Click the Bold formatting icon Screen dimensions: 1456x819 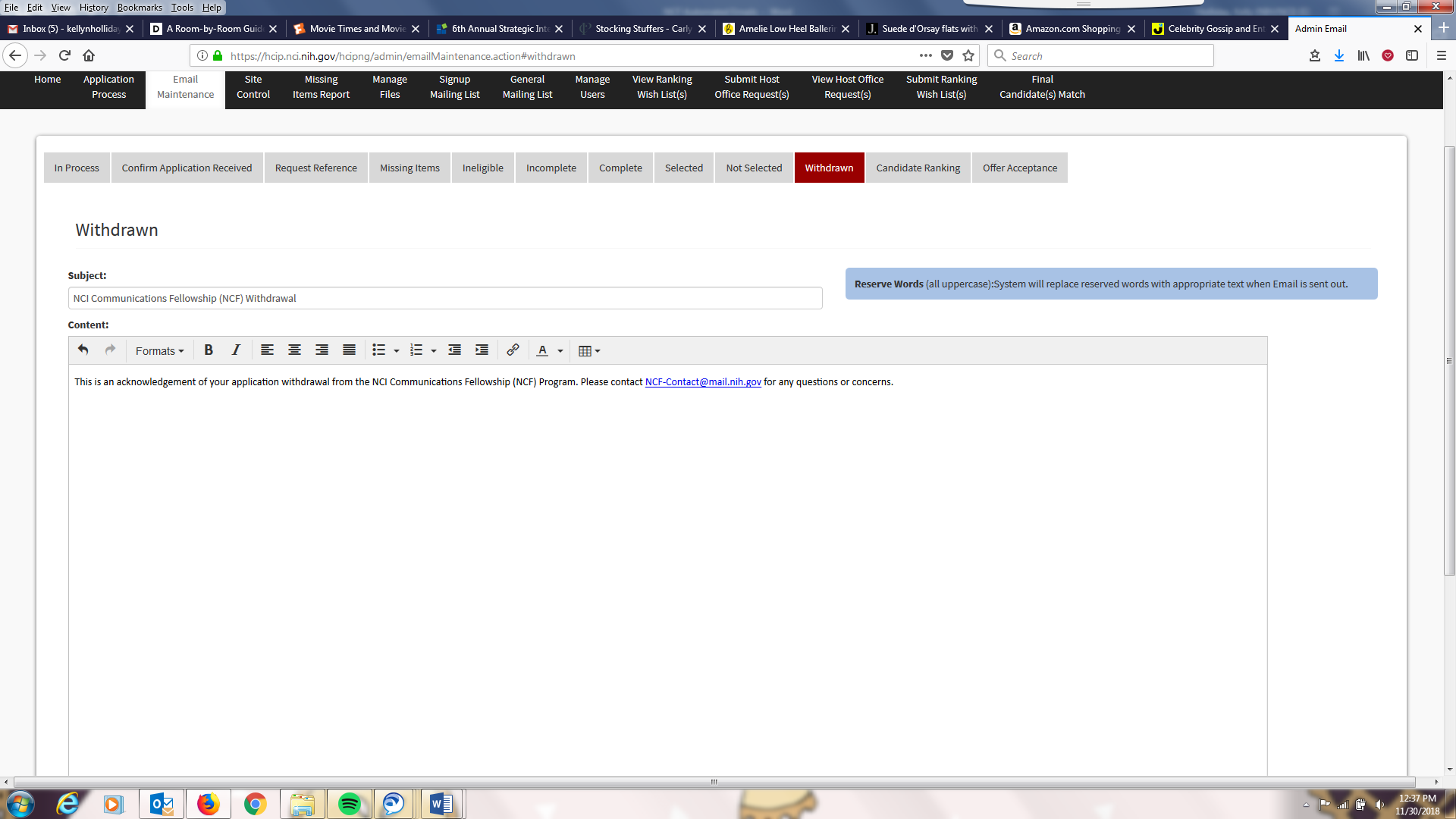point(209,350)
